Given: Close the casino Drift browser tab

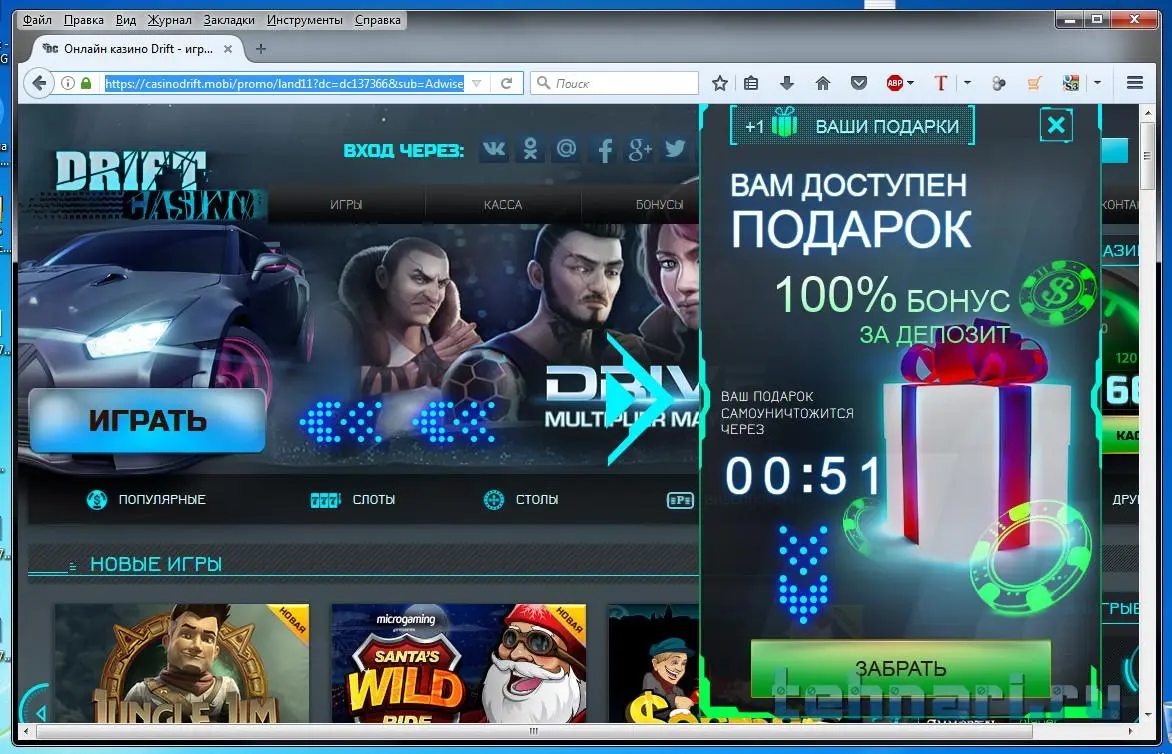Looking at the screenshot, I should [228, 49].
